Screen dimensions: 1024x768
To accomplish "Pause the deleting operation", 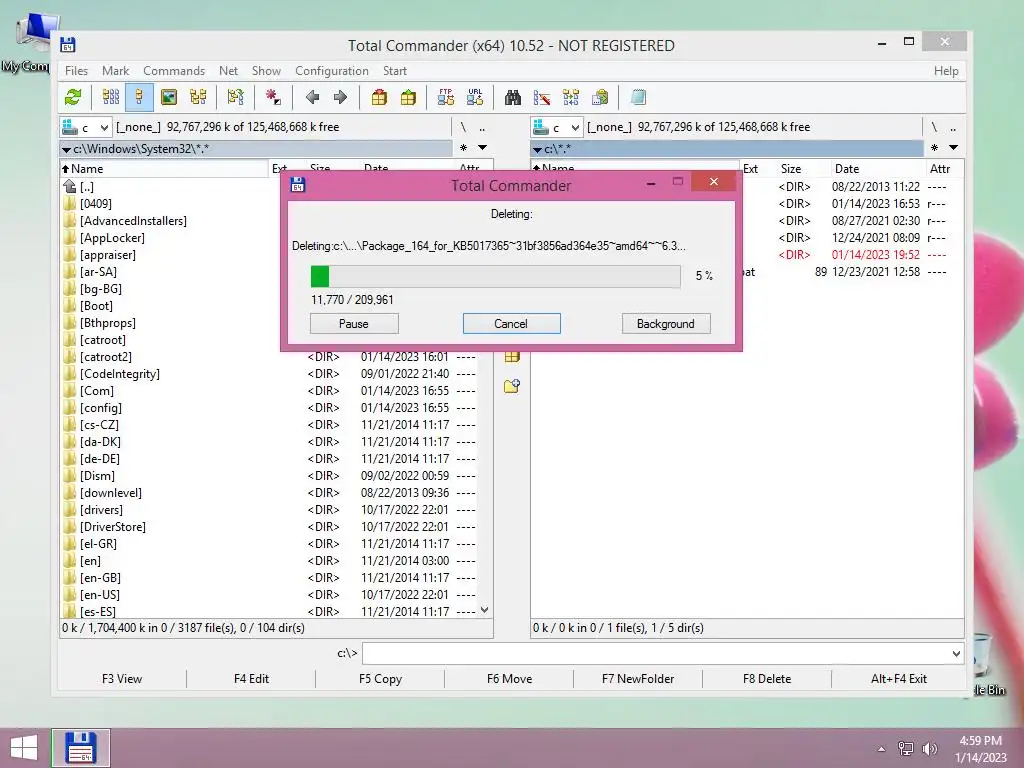I will click(x=354, y=323).
